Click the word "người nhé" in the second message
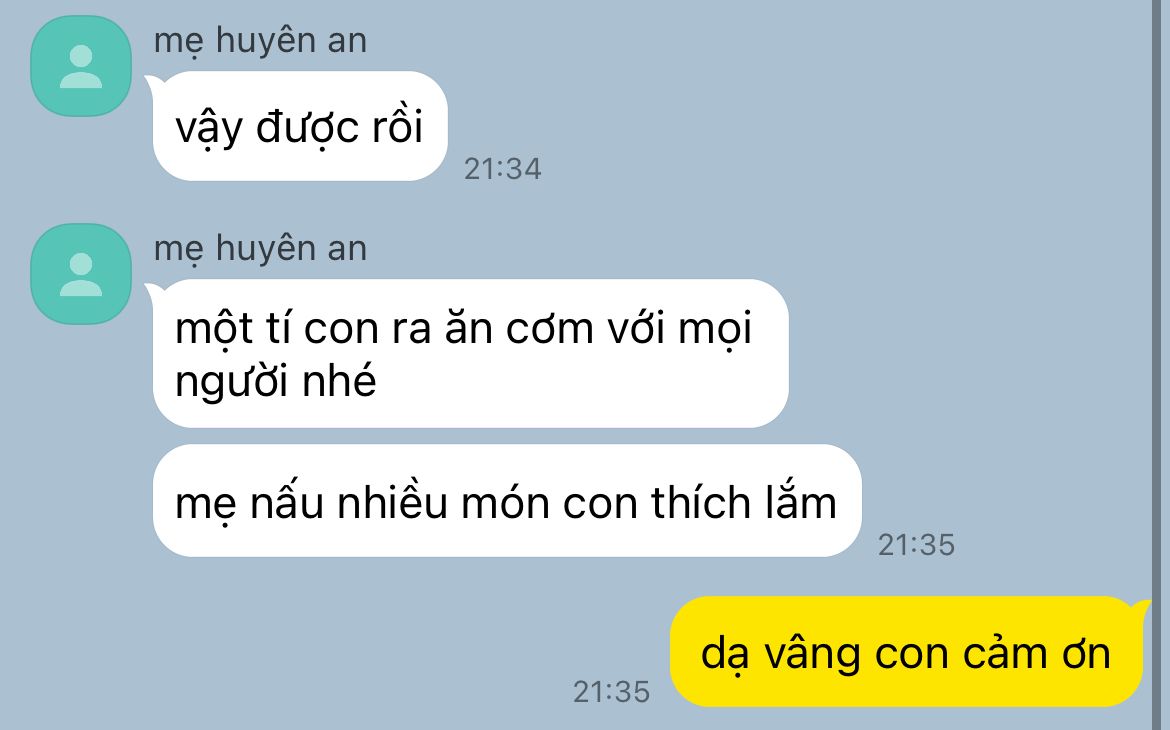Screen dimensions: 1170x730 pos(275,383)
